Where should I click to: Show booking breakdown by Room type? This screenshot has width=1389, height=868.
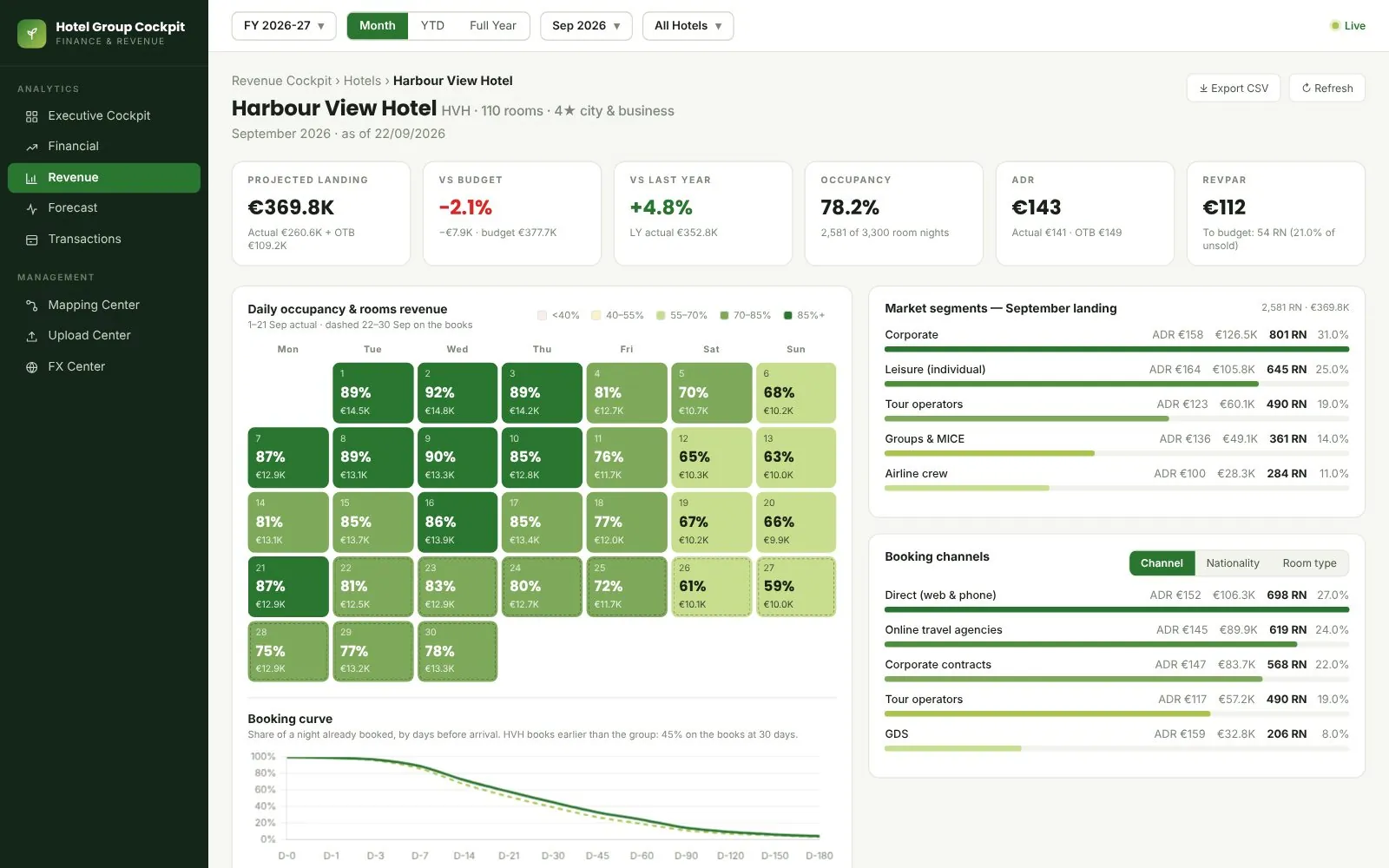[x=1309, y=563]
